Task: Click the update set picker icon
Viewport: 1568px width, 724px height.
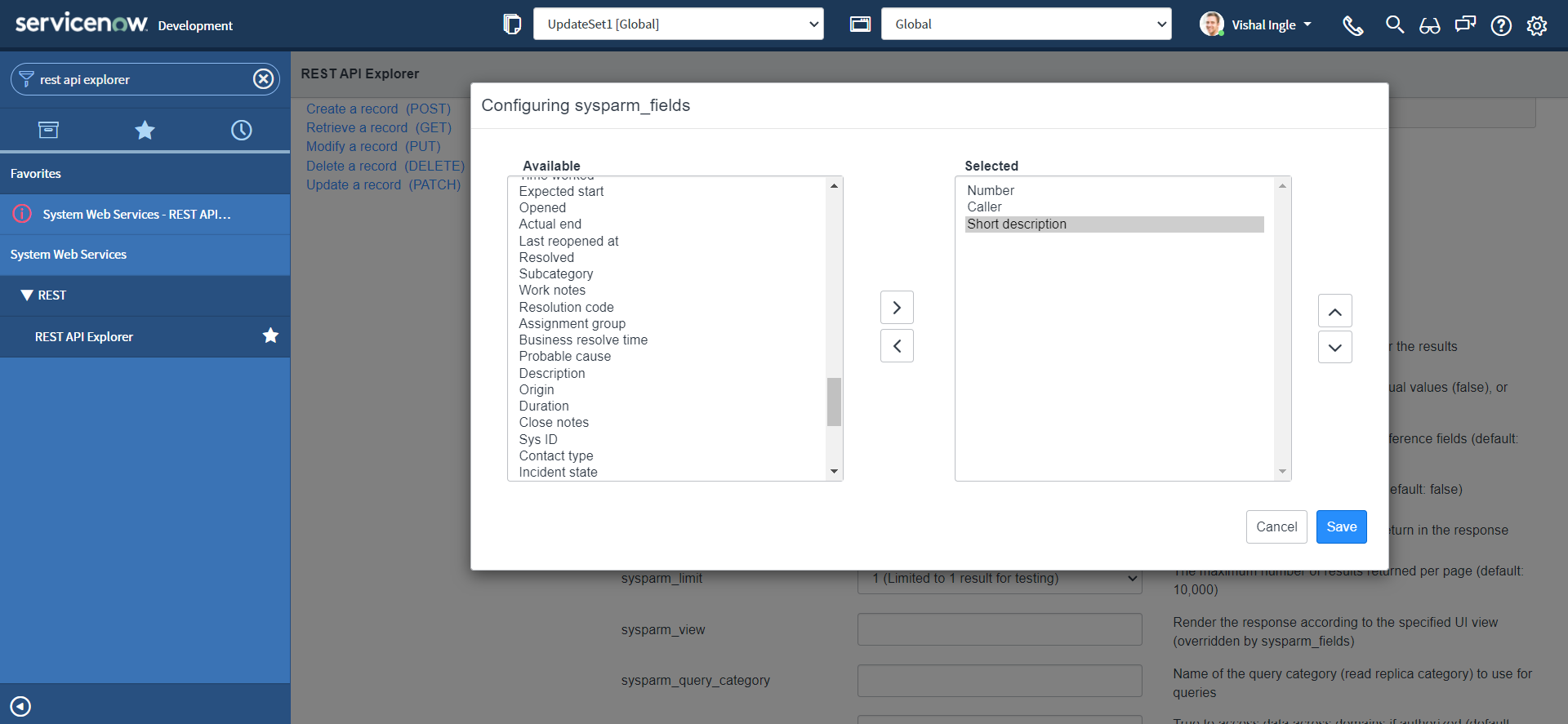Action: pos(512,24)
